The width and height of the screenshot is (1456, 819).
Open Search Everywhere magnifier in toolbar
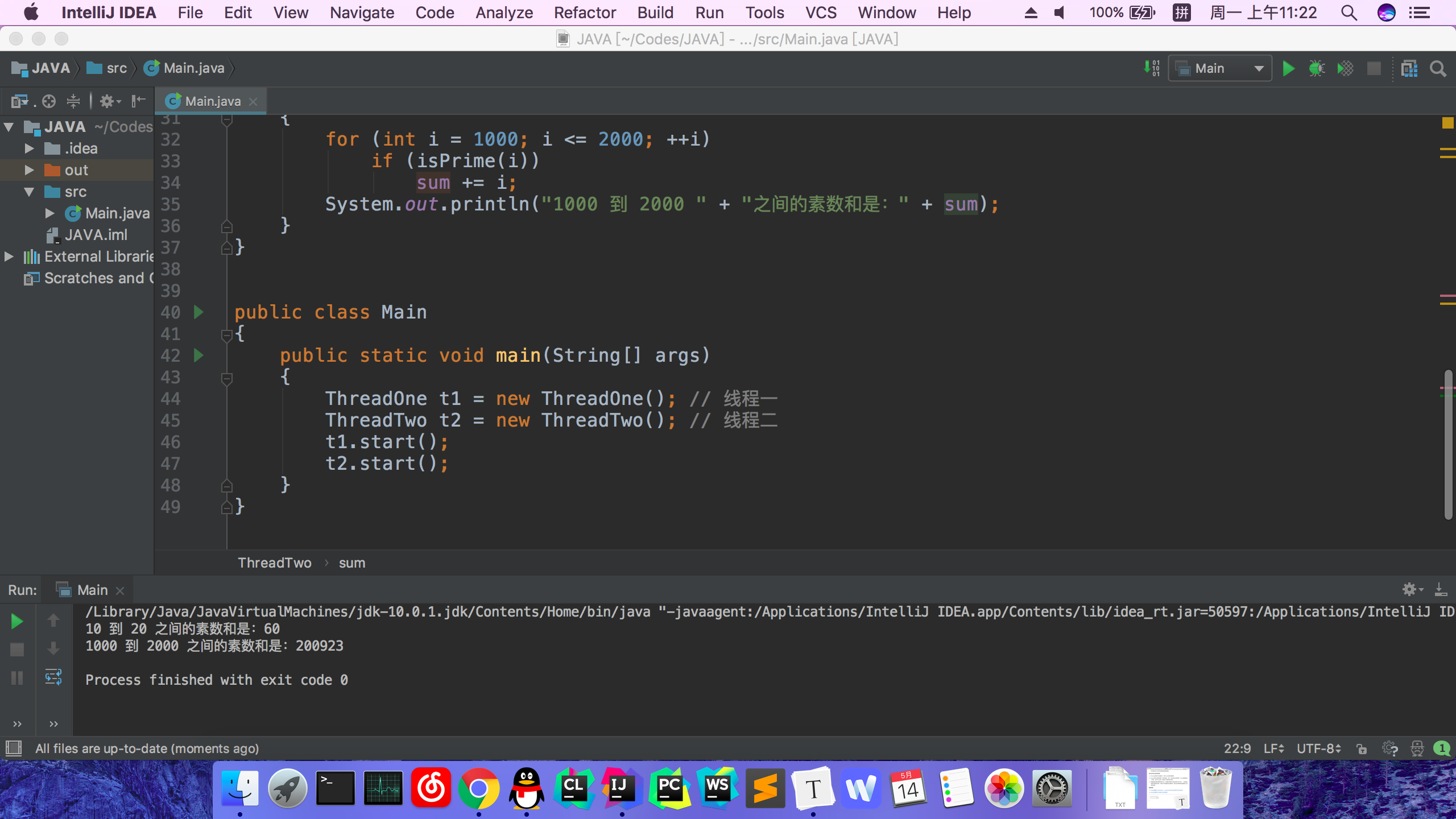(1438, 69)
